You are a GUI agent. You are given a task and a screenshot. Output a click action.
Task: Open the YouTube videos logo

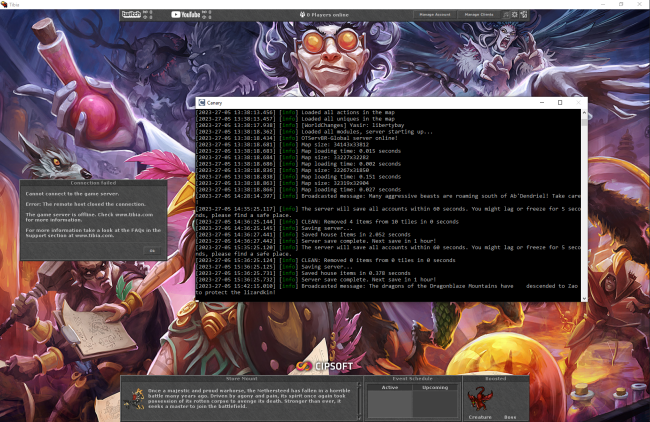186,15
